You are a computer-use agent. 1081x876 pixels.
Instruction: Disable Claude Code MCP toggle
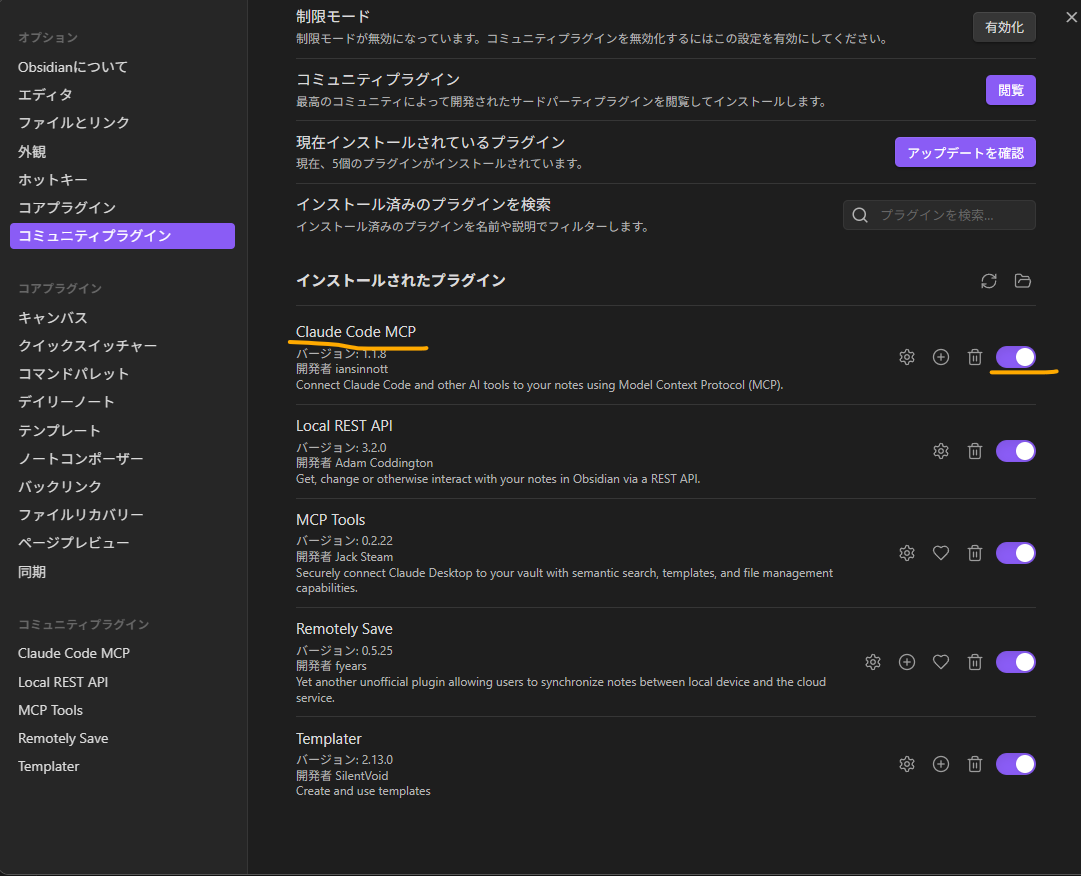pyautogui.click(x=1016, y=357)
